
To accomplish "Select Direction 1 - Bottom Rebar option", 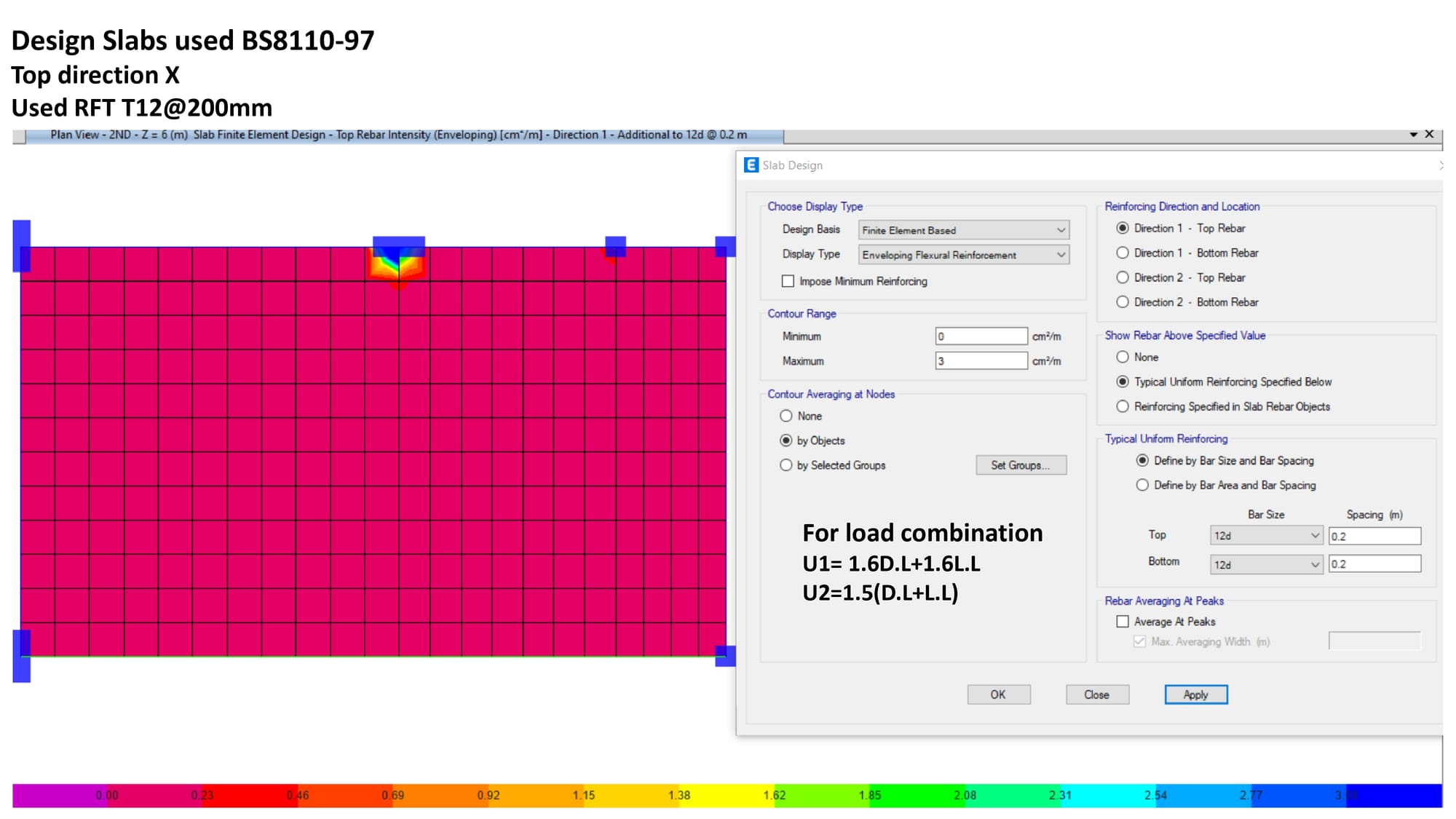I will (x=1123, y=253).
